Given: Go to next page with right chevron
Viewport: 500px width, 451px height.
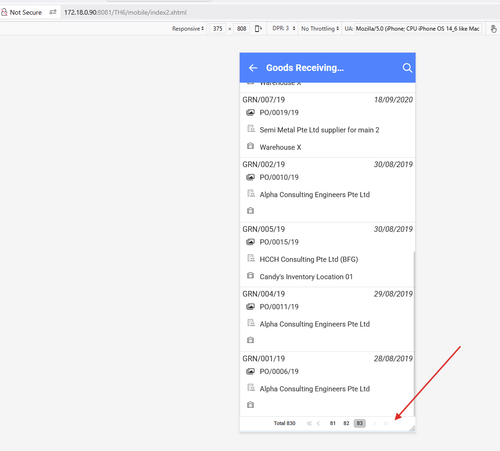Looking at the screenshot, I should point(375,423).
